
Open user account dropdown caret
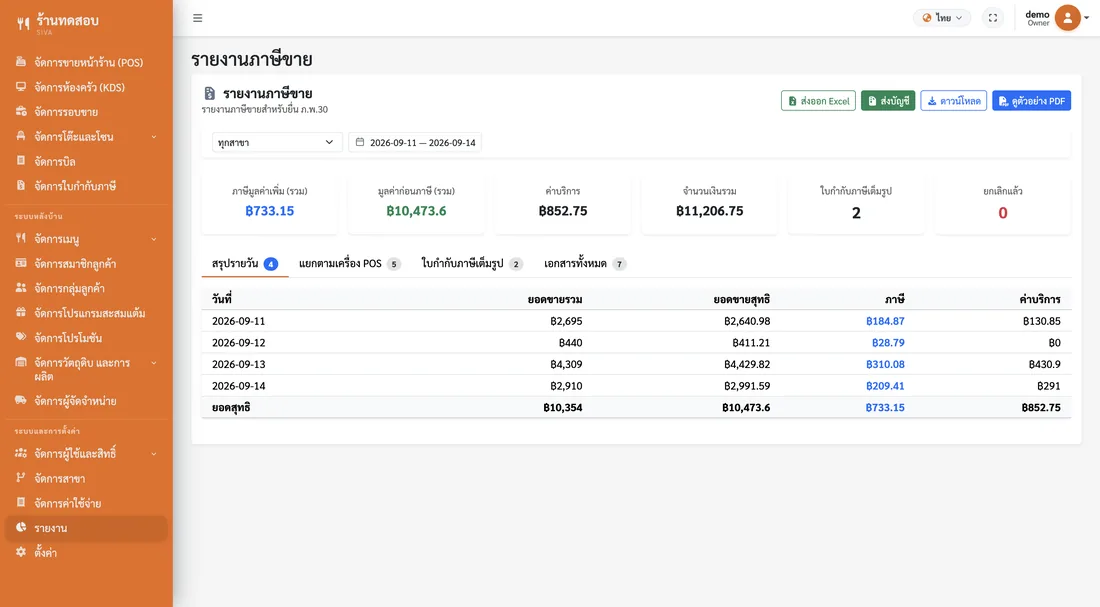click(1087, 18)
